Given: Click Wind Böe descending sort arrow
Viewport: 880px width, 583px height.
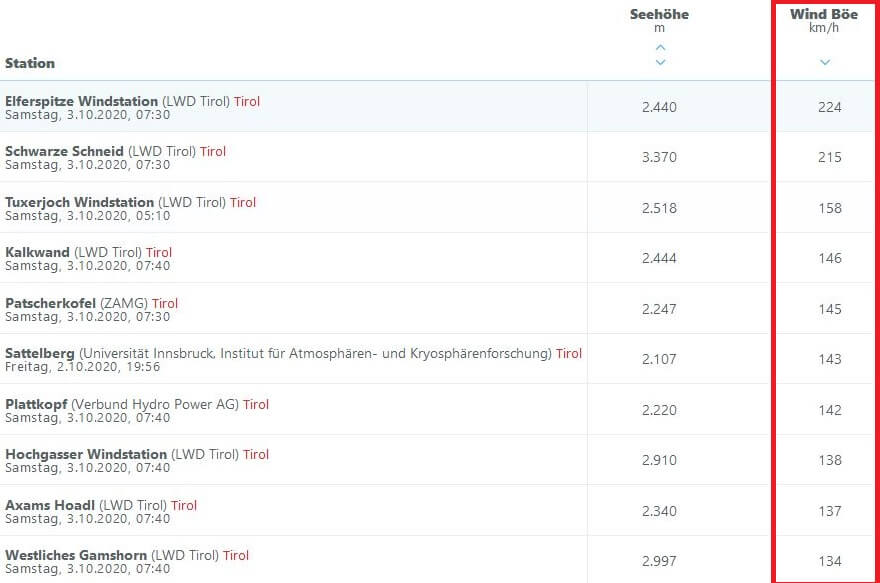Looking at the screenshot, I should click(x=825, y=62).
